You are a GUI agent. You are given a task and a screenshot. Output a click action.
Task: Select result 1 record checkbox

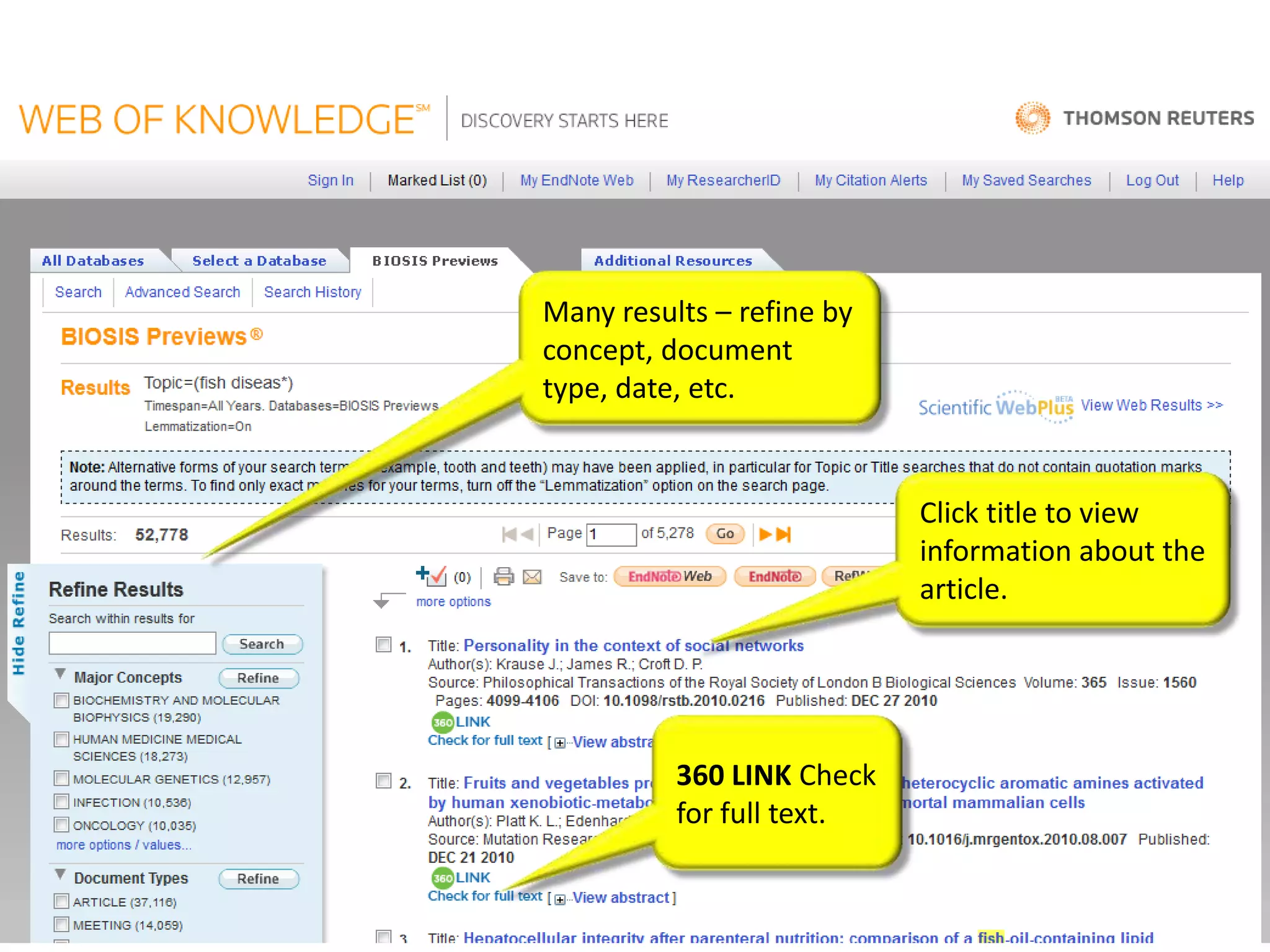(384, 645)
